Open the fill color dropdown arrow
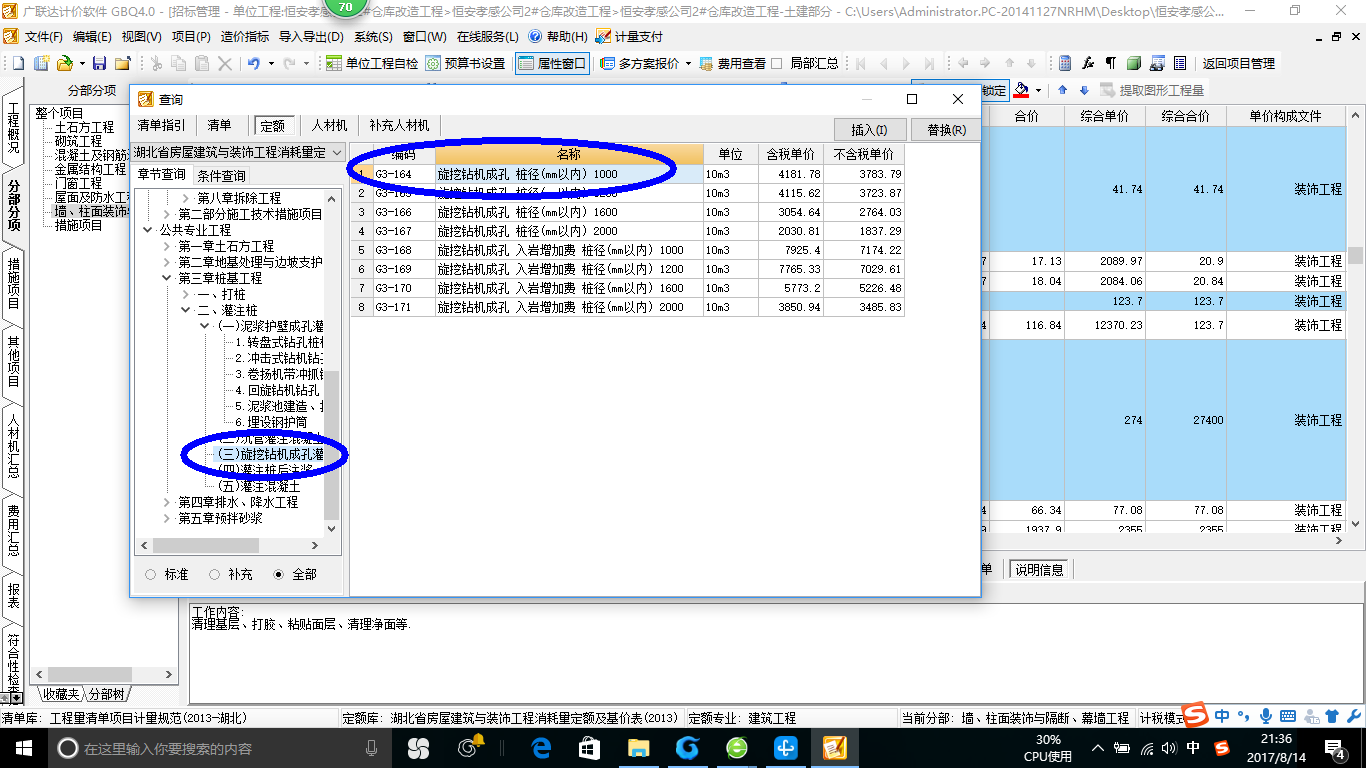 tap(1038, 90)
